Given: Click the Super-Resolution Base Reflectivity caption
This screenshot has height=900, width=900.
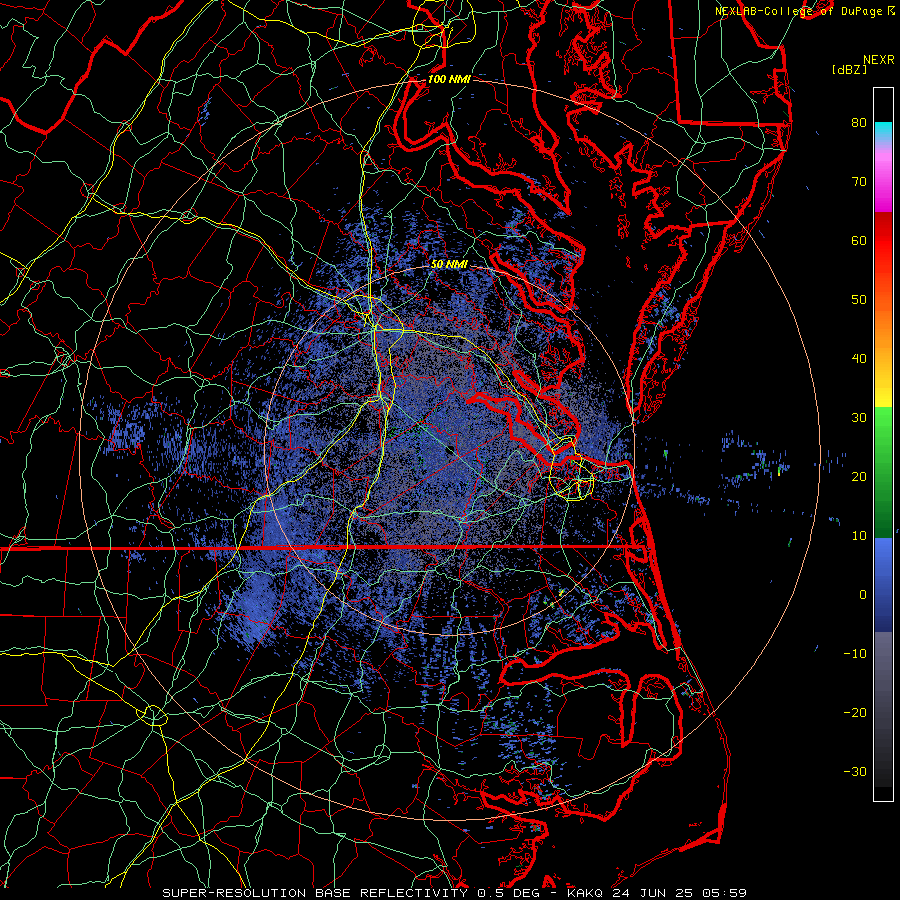Looking at the screenshot, I should 455,893.
